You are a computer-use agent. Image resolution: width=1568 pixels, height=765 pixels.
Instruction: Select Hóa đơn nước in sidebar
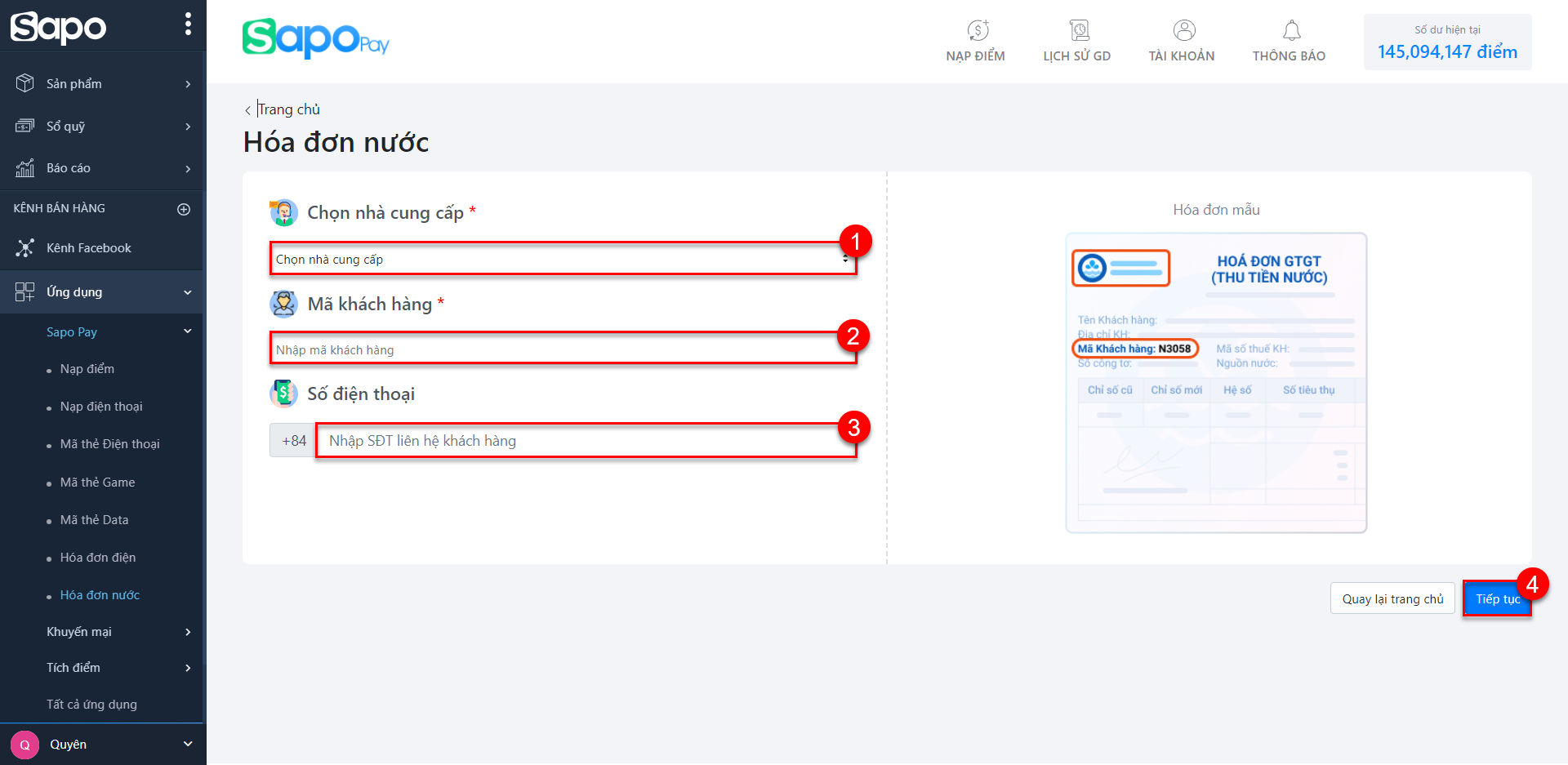[100, 595]
